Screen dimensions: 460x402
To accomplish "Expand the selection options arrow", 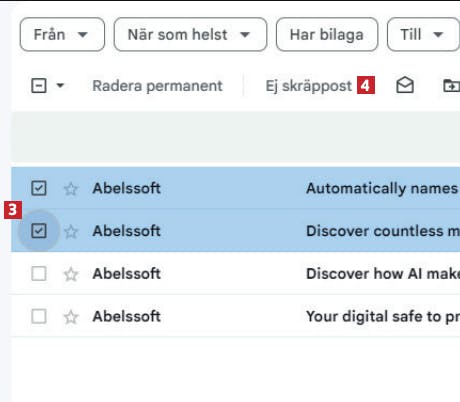I will [60, 86].
